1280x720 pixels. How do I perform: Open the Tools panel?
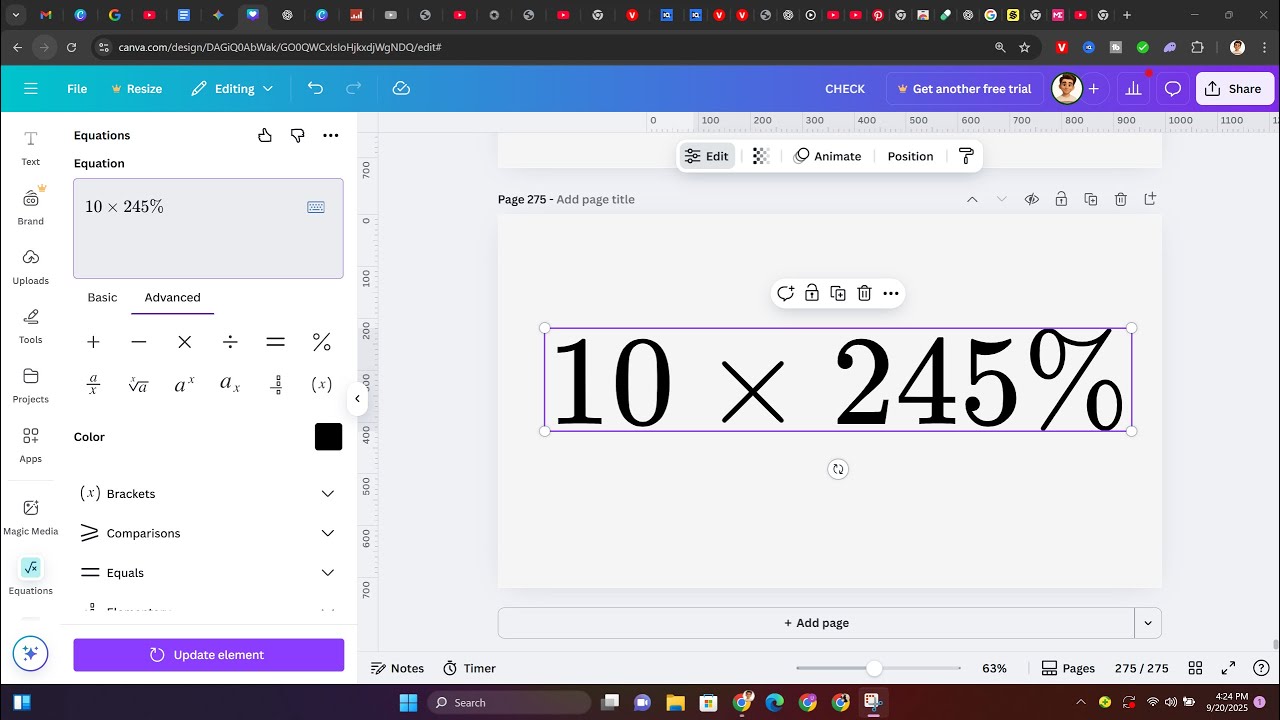(x=30, y=326)
